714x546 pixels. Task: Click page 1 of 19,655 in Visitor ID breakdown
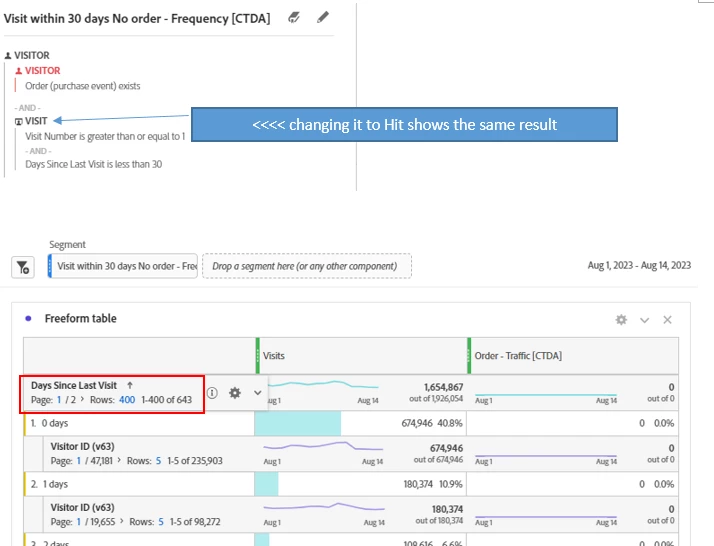click(x=79, y=522)
